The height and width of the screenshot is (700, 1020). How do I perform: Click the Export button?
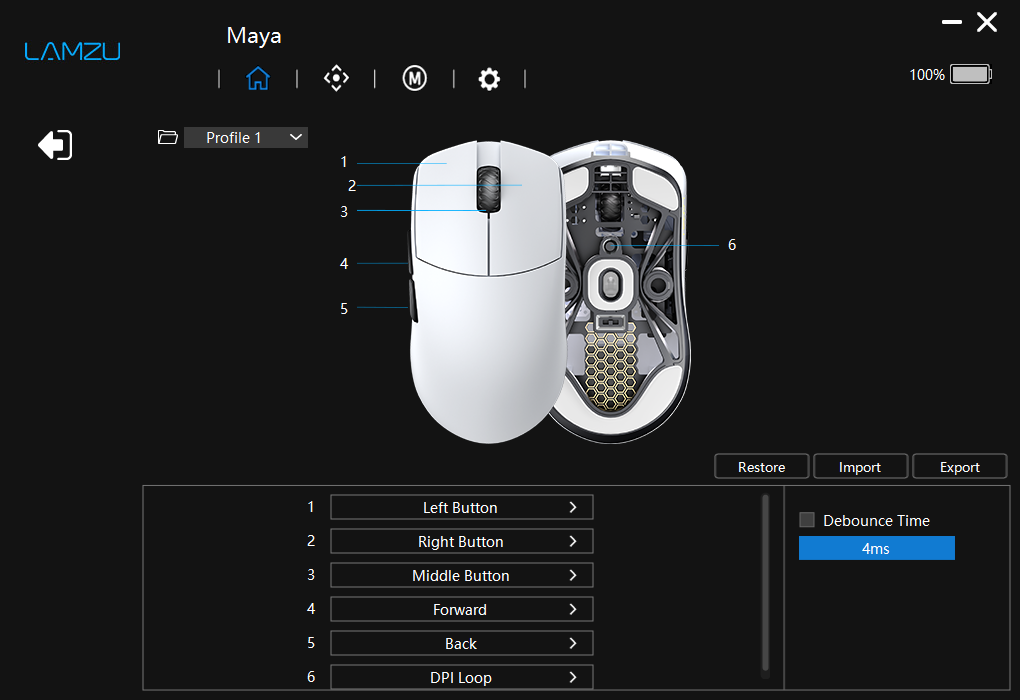tap(960, 467)
